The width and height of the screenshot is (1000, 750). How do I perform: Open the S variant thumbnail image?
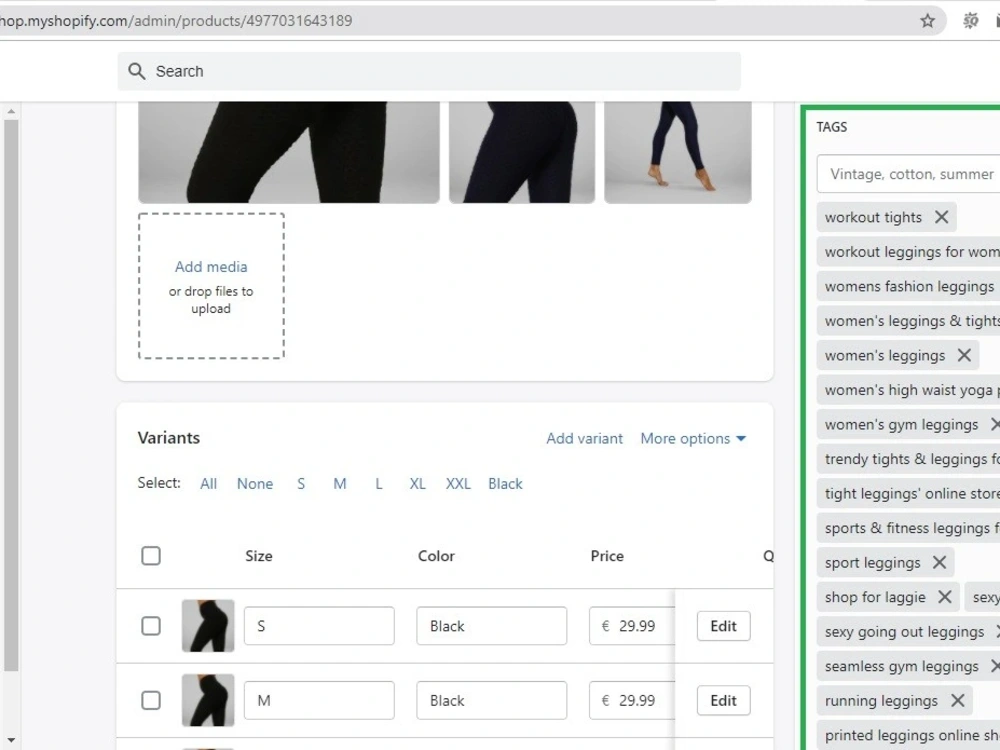pos(208,626)
